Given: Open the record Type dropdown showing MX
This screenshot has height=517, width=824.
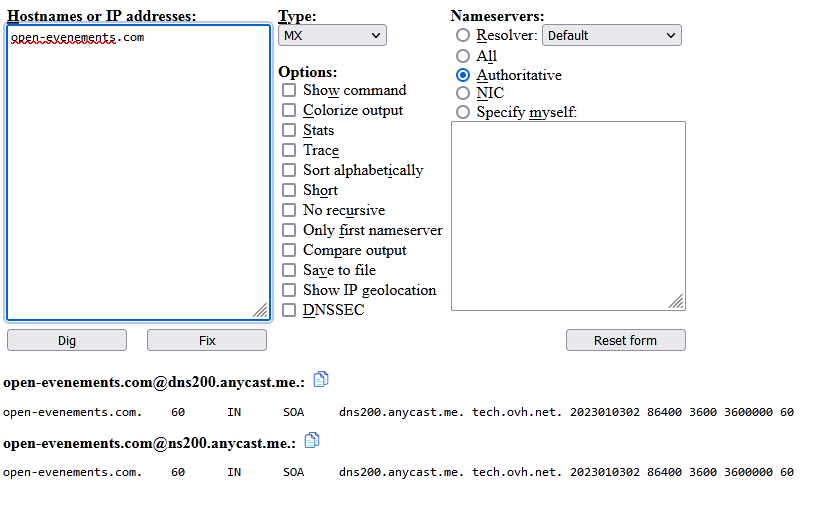Looking at the screenshot, I should click(332, 35).
